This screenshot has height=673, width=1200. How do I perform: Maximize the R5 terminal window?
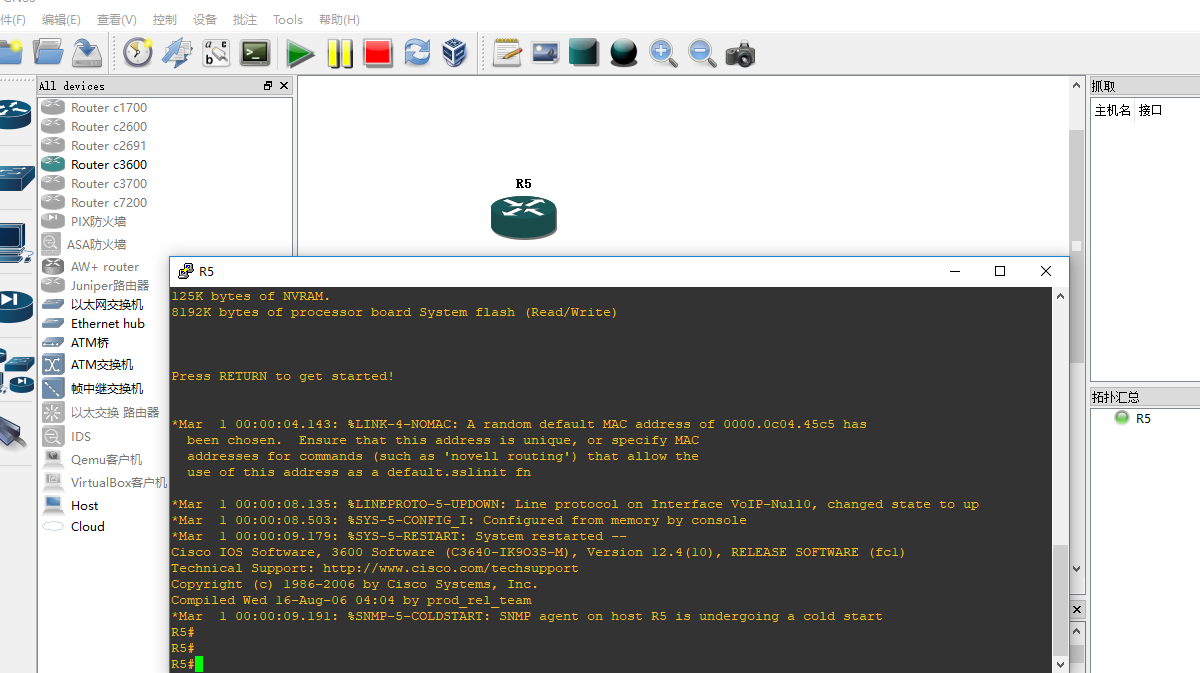click(x=1000, y=271)
